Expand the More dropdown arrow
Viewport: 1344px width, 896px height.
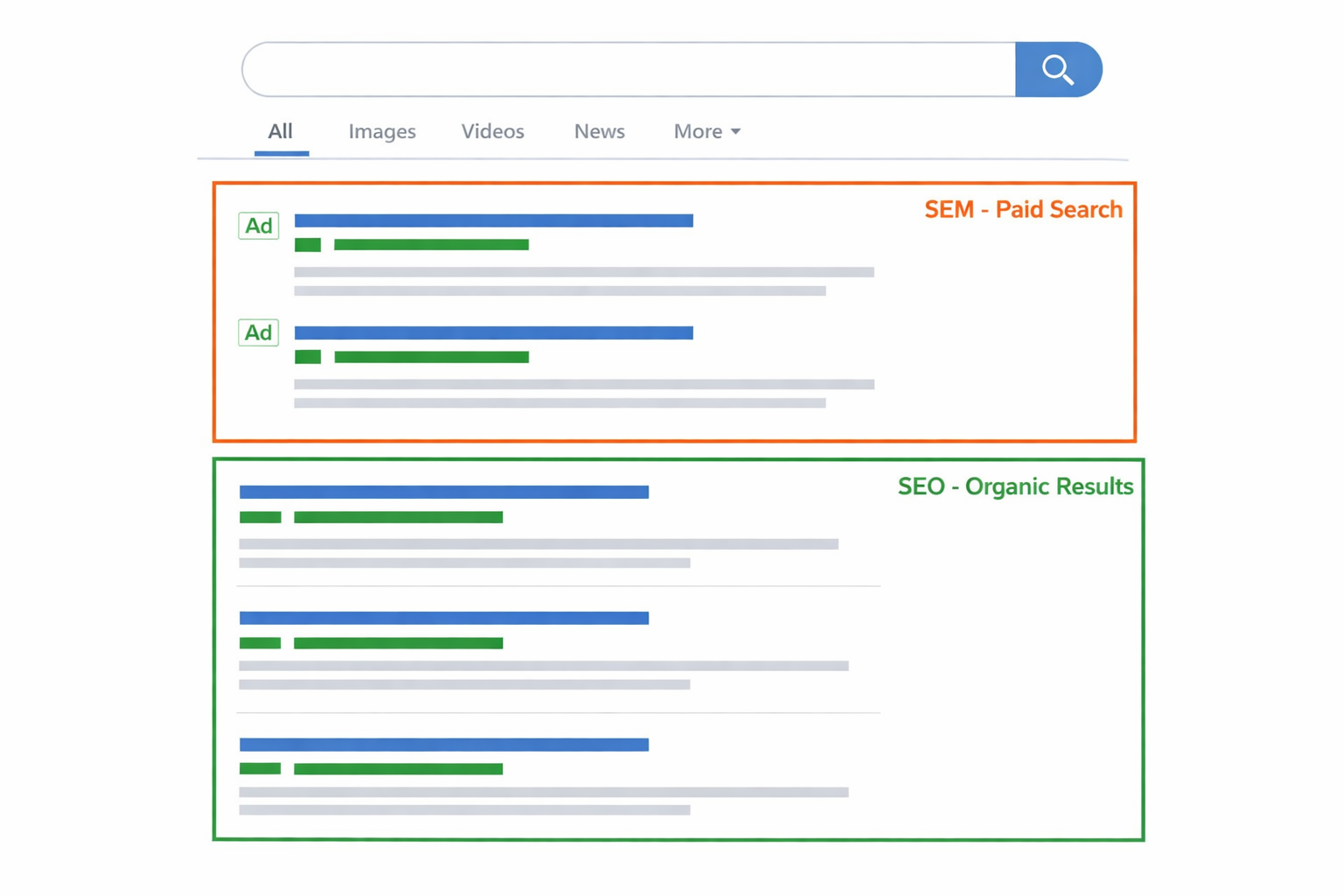point(736,131)
